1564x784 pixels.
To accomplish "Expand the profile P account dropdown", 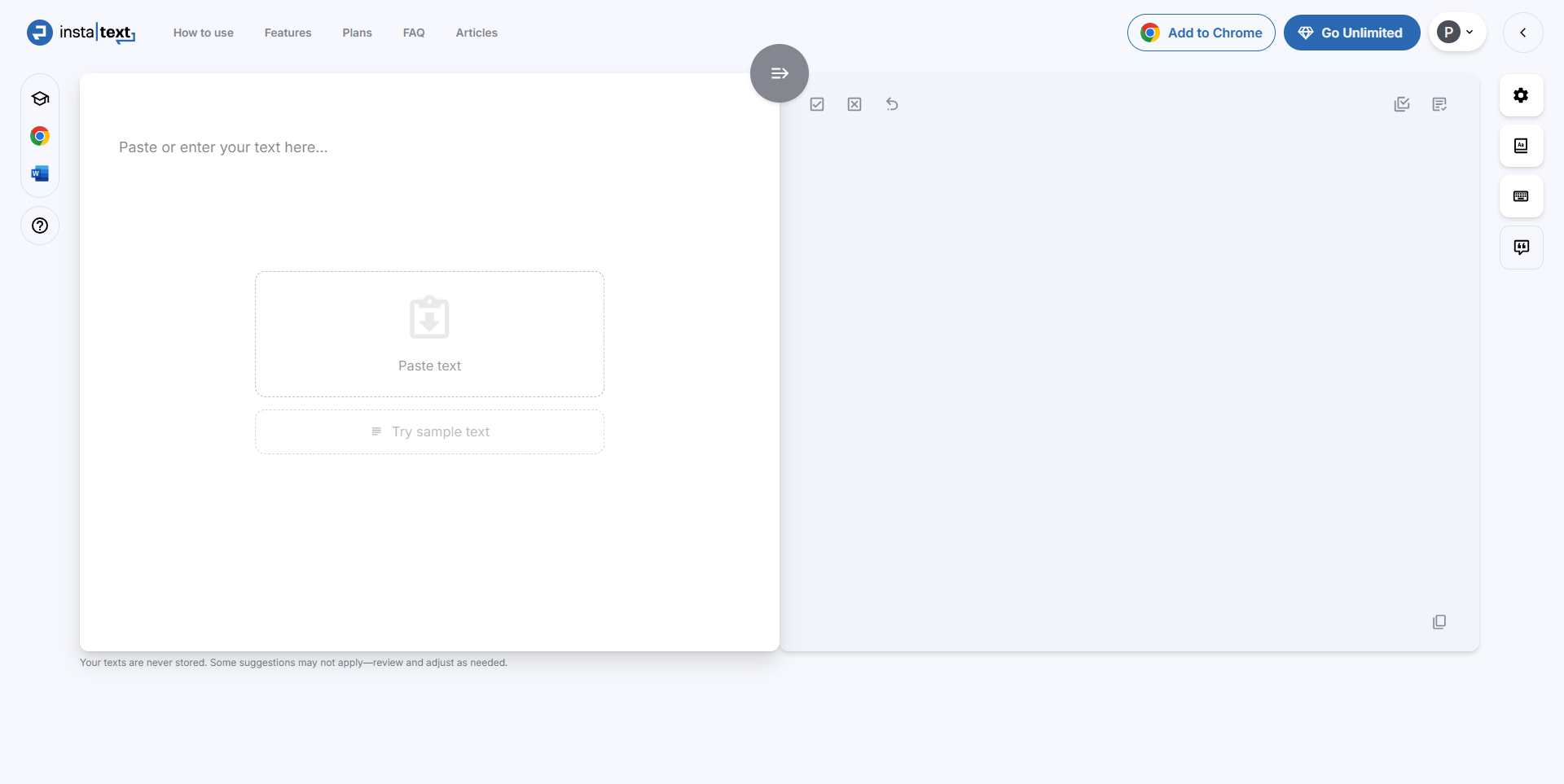I will point(1456,33).
